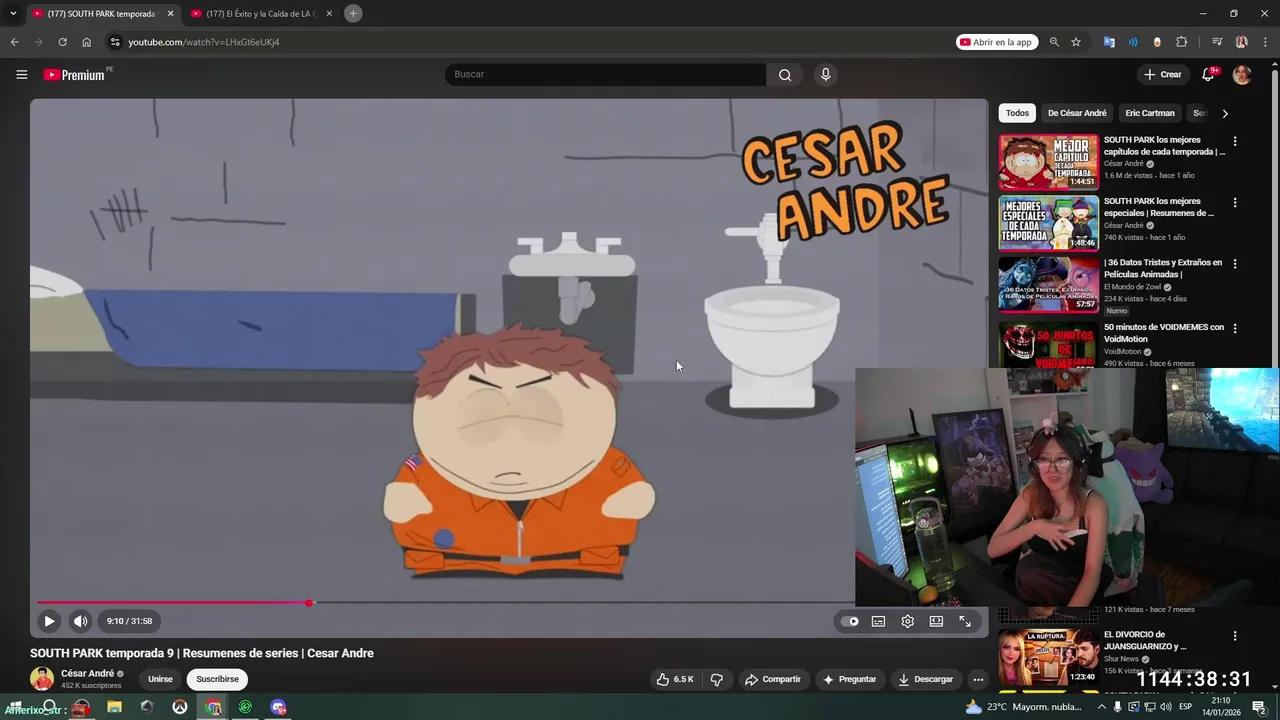The height and width of the screenshot is (720, 1280).
Task: Click Abrir en la app button
Action: (x=996, y=42)
